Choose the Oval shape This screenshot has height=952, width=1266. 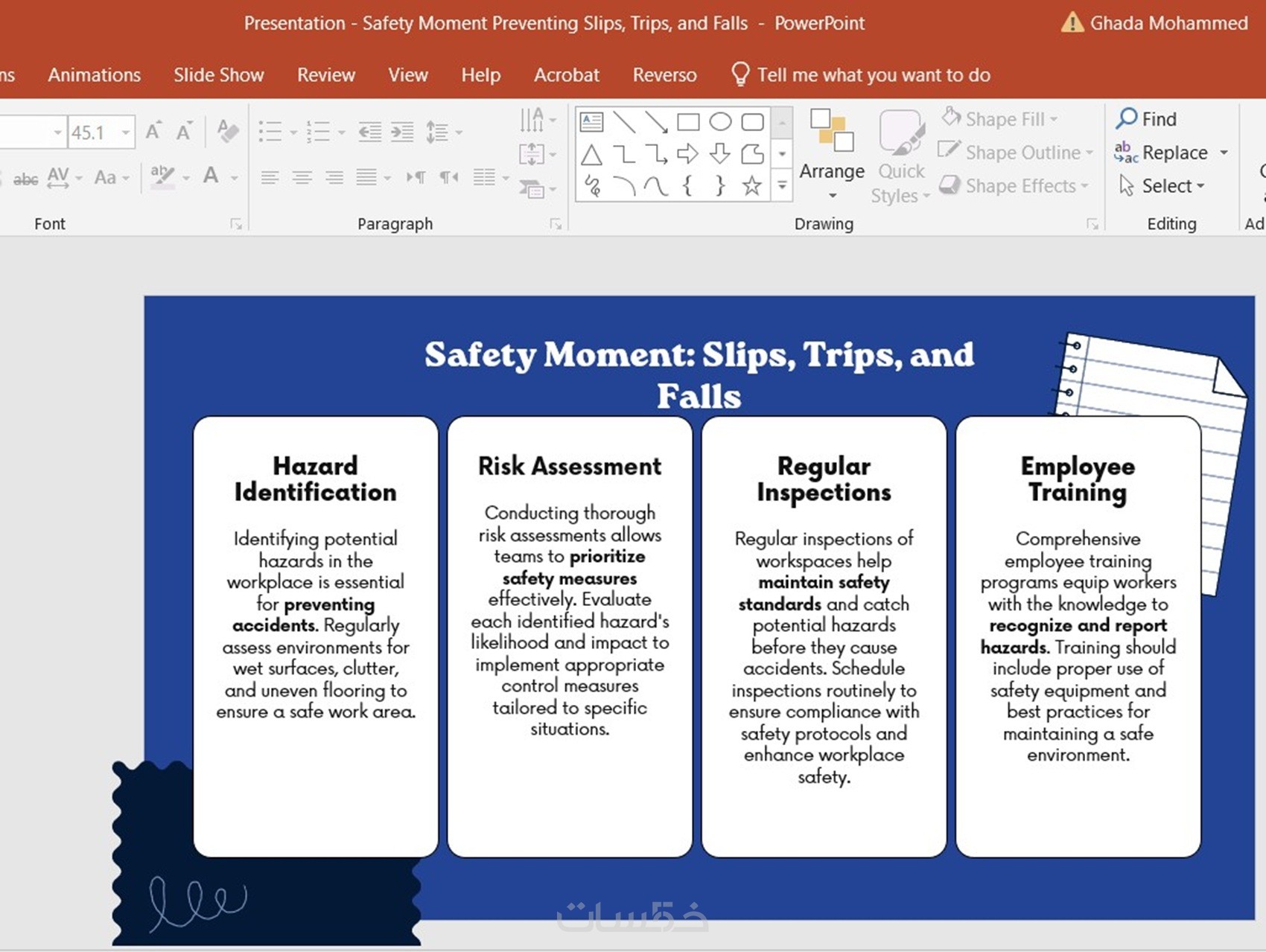click(720, 122)
